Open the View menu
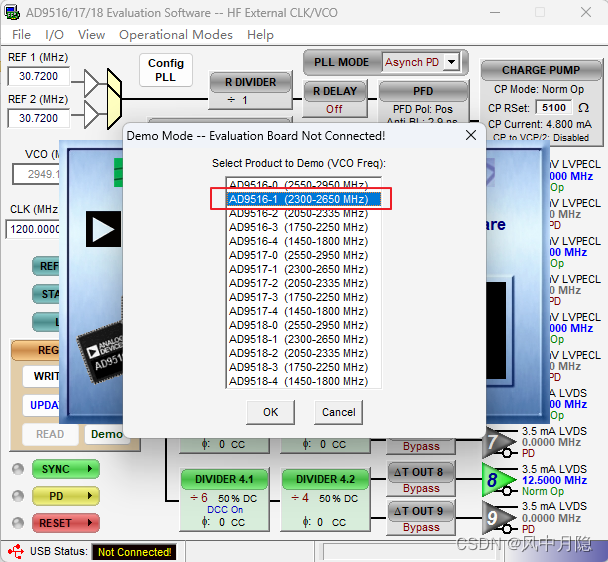 click(92, 35)
